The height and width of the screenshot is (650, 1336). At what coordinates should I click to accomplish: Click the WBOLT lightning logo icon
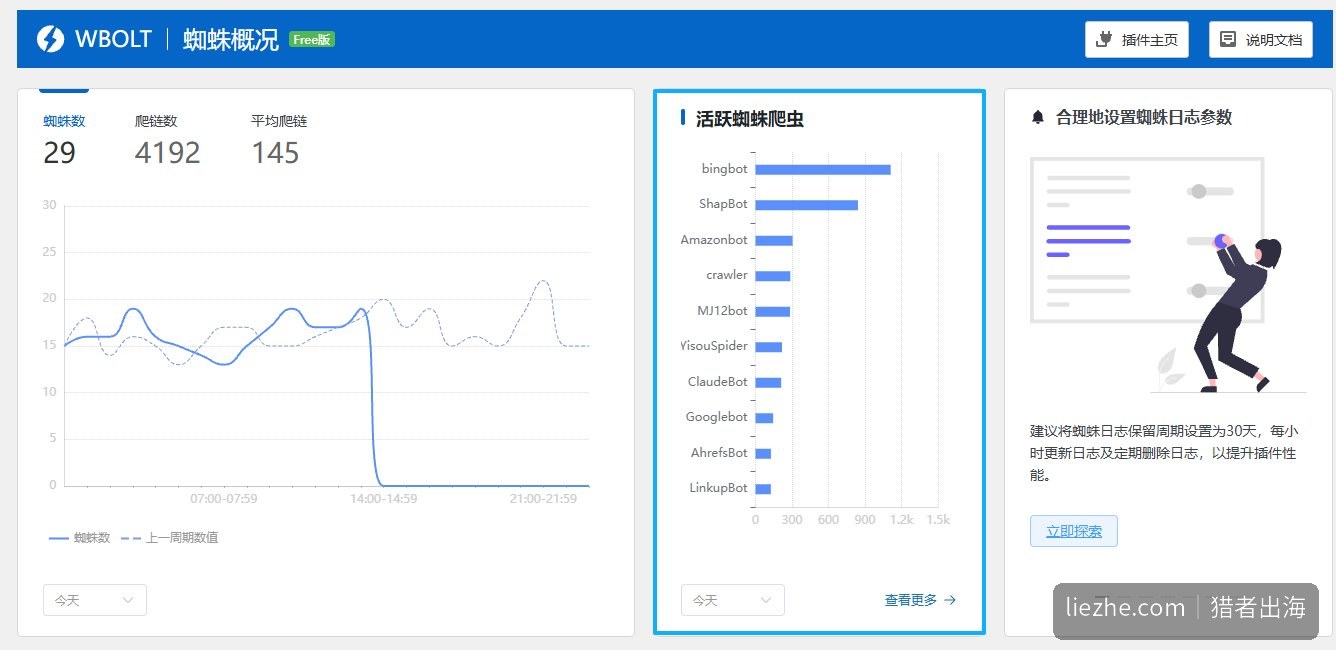tap(50, 39)
